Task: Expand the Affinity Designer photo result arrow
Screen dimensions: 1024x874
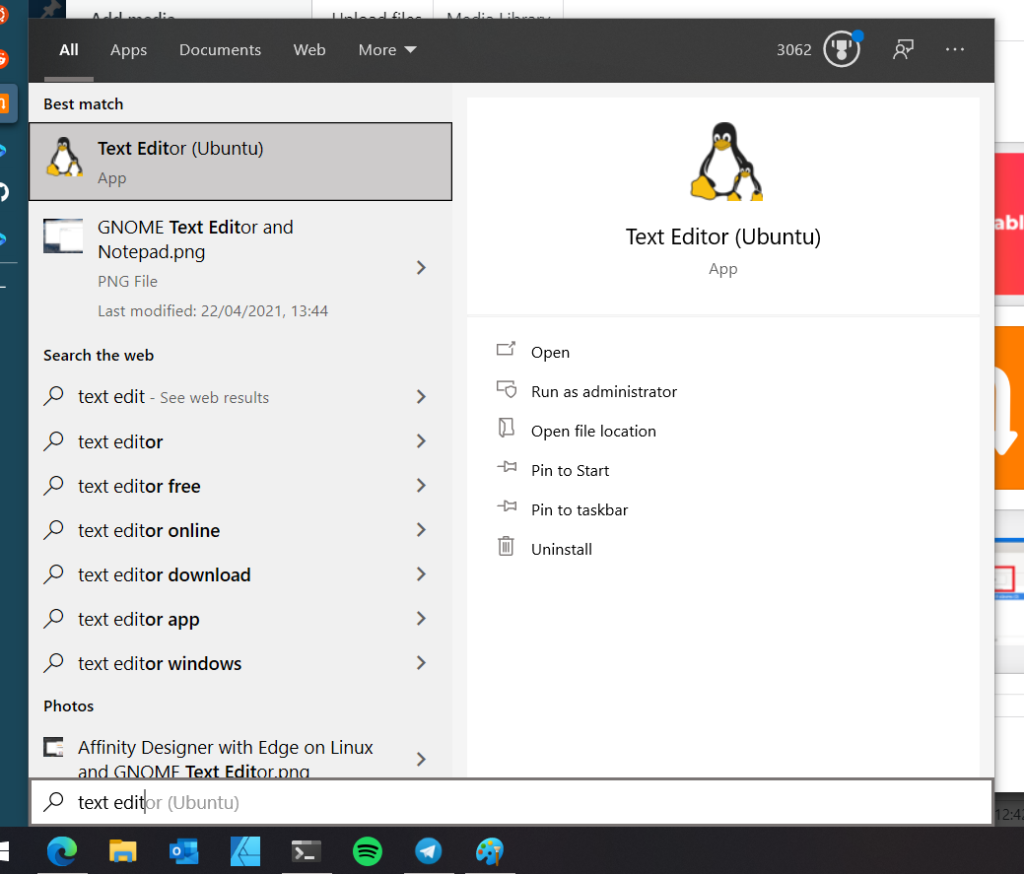Action: pyautogui.click(x=421, y=758)
